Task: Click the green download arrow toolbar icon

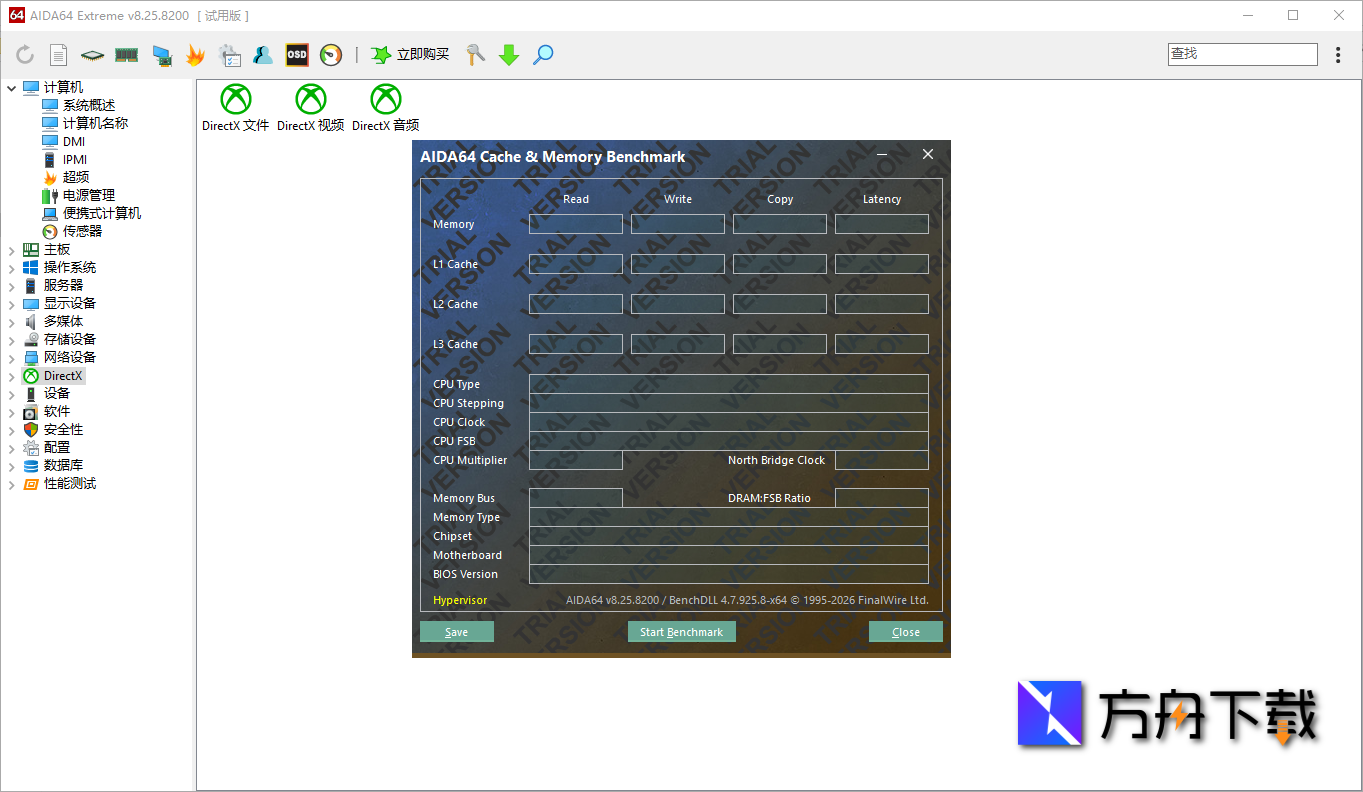Action: [508, 55]
